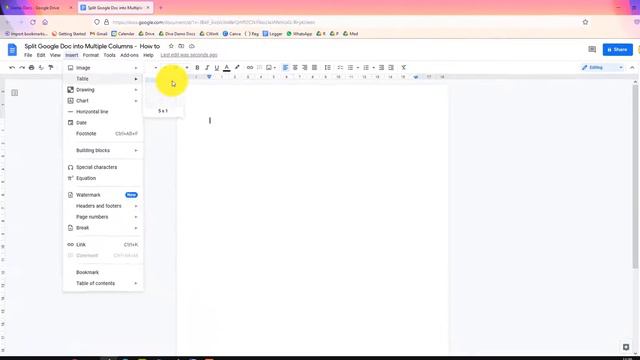This screenshot has width=640, height=360.
Task: Click the Numbered list icon
Action: pos(366,67)
